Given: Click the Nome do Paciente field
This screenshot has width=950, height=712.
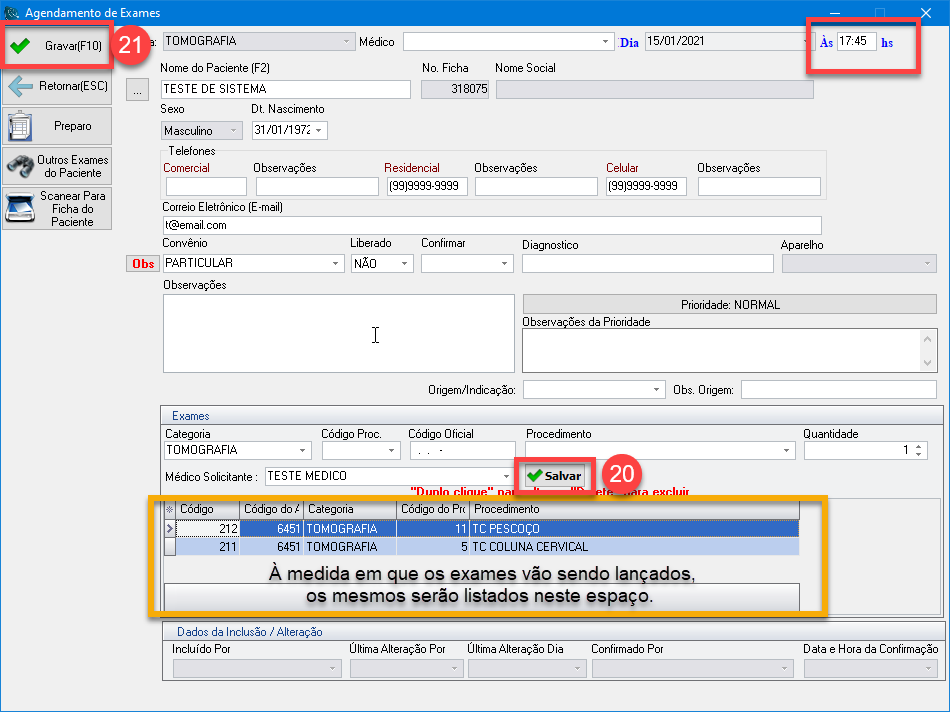Looking at the screenshot, I should (x=286, y=90).
